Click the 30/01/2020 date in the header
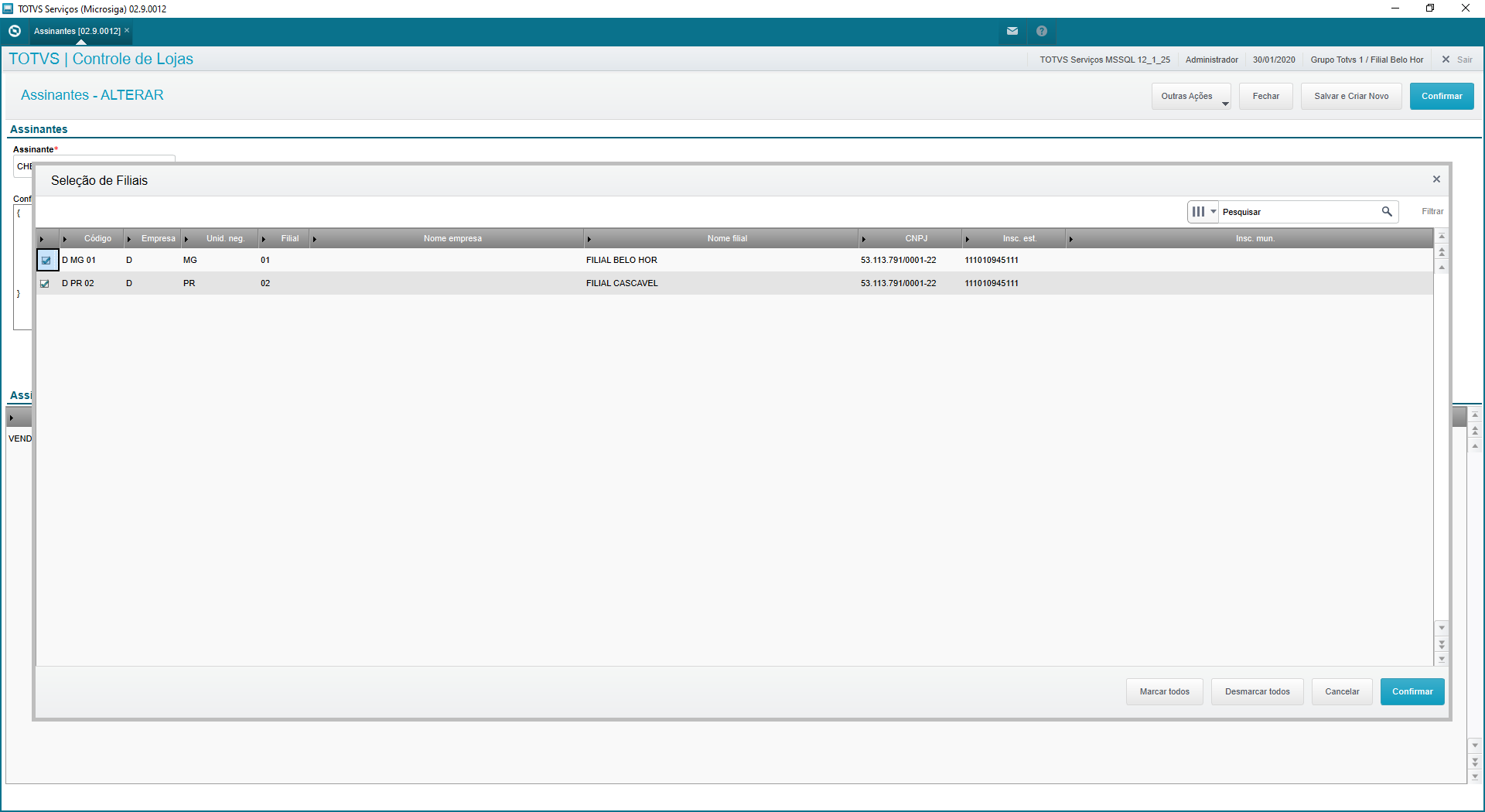Viewport: 1485px width, 812px height. tap(1274, 60)
